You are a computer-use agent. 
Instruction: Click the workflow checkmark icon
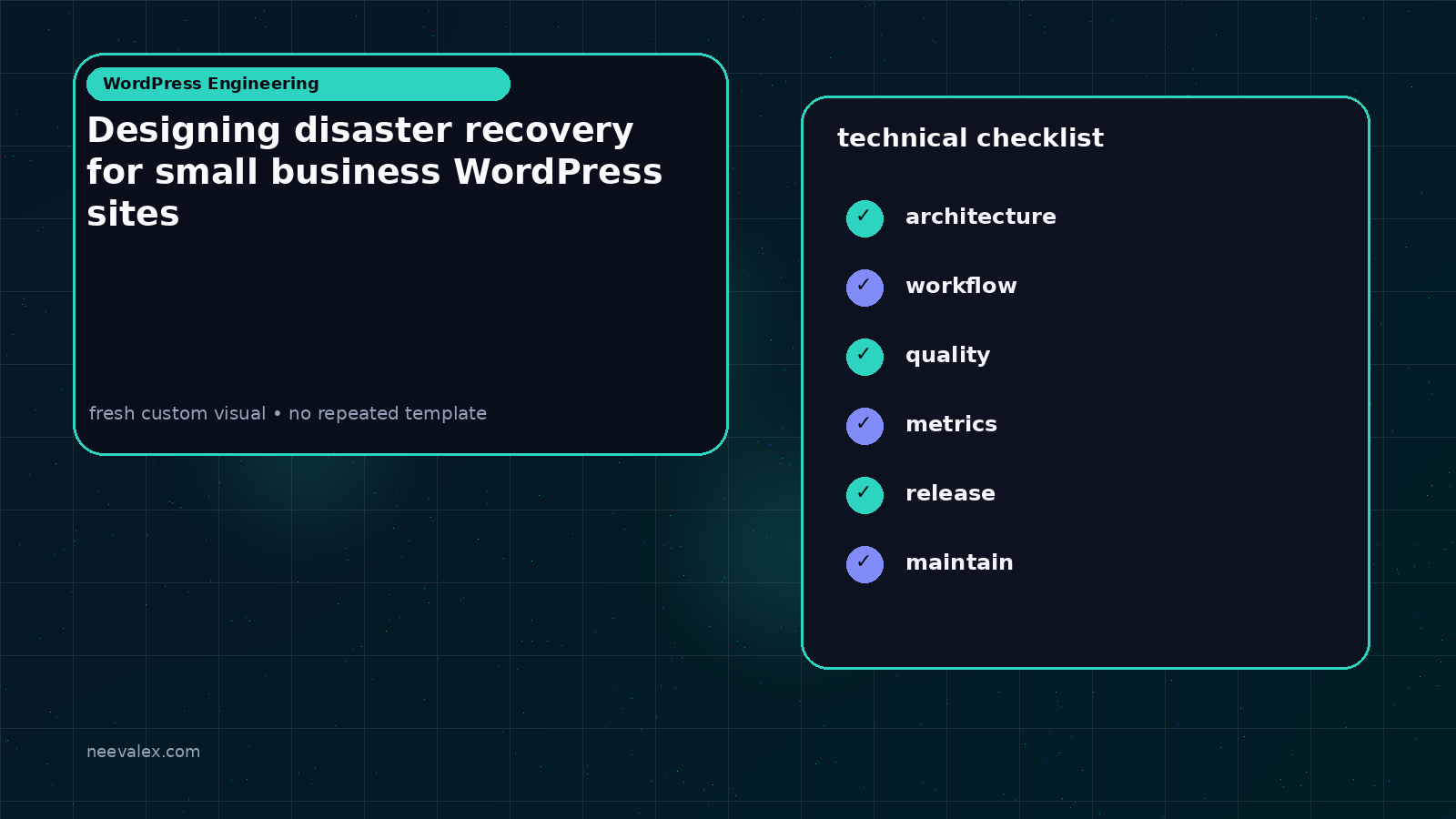point(864,288)
